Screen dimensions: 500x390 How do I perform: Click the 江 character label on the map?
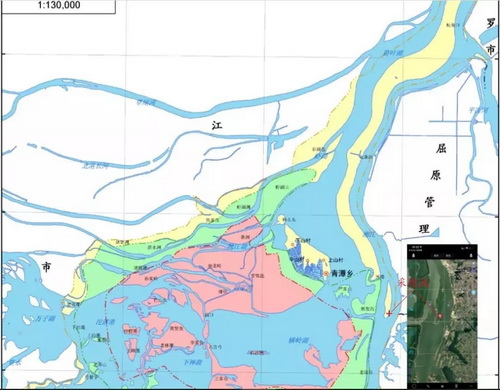tap(217, 125)
